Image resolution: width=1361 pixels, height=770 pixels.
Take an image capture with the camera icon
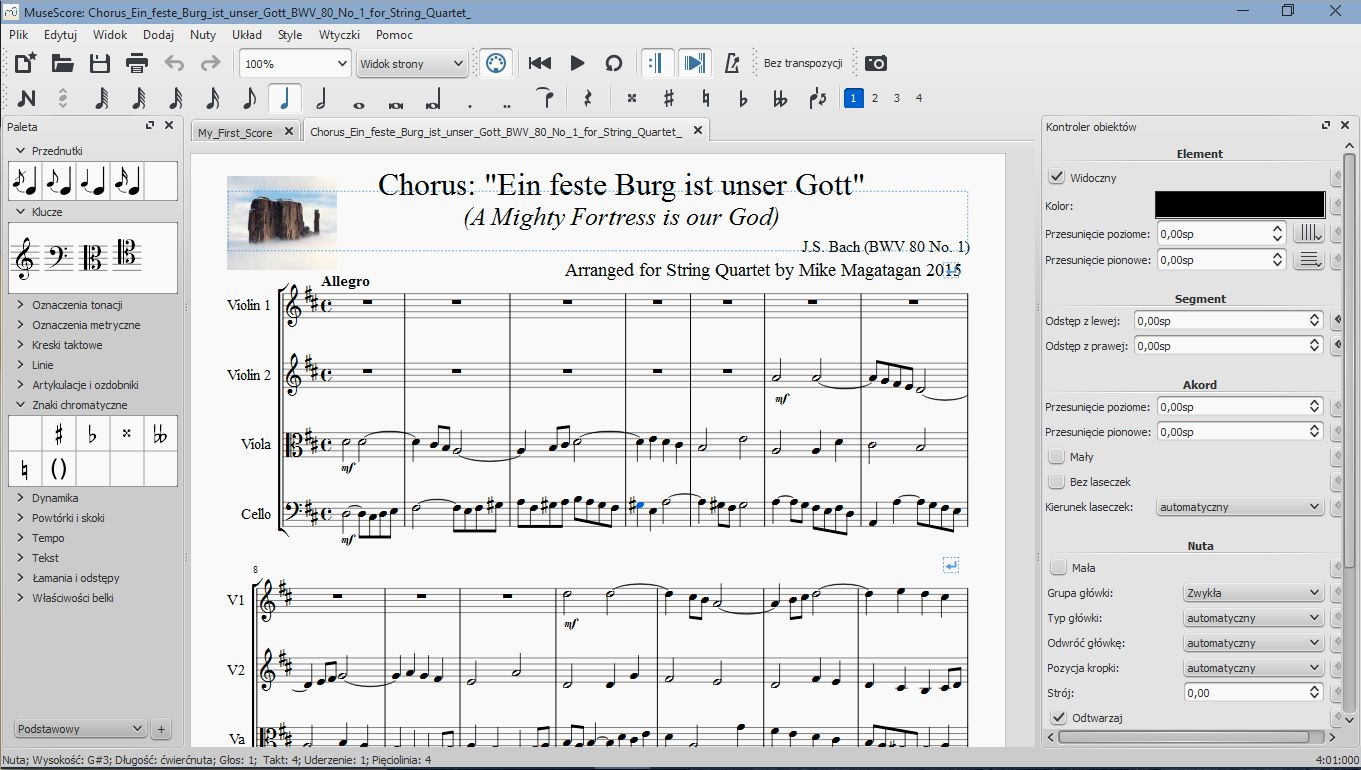coord(876,63)
